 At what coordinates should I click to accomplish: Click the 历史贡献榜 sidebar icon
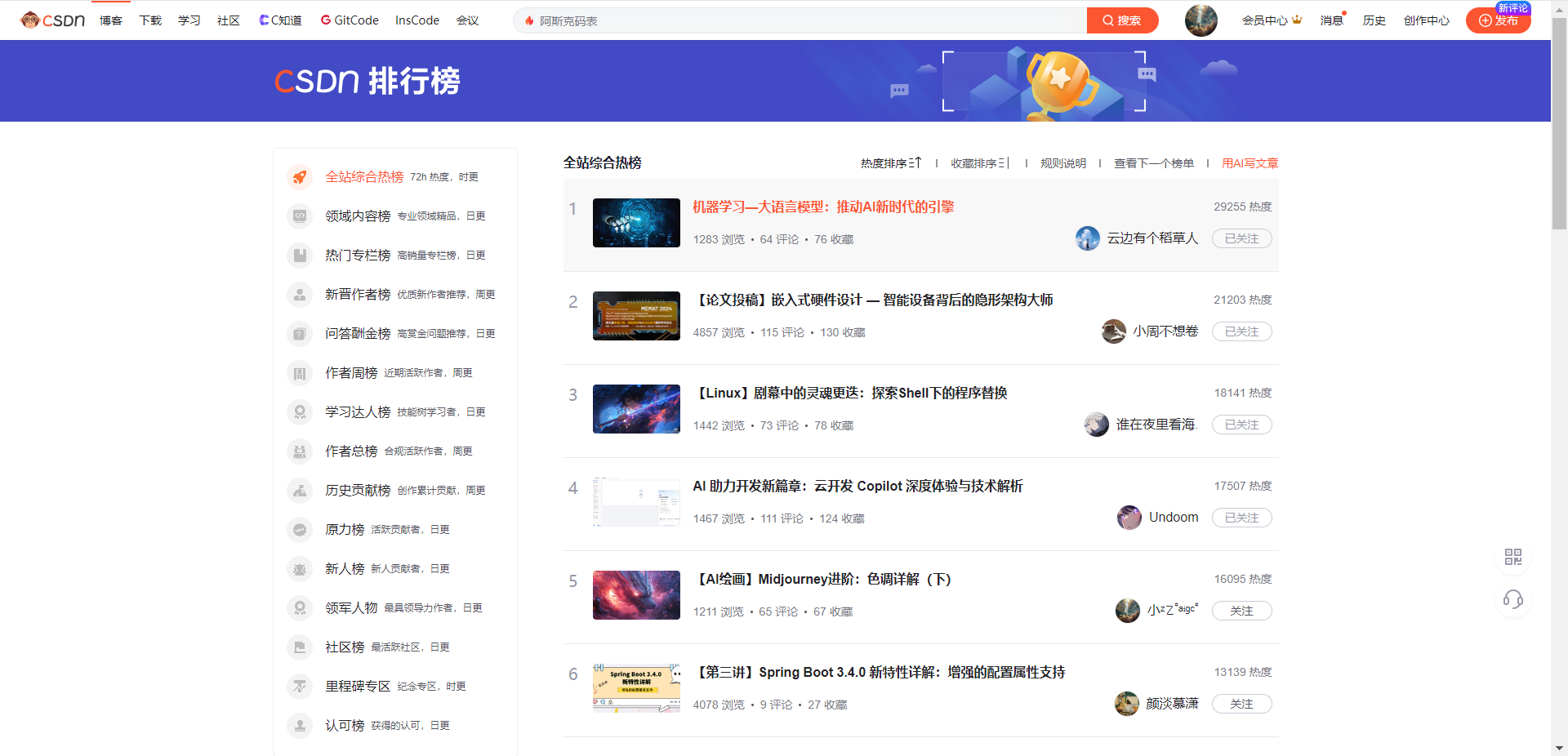(300, 491)
